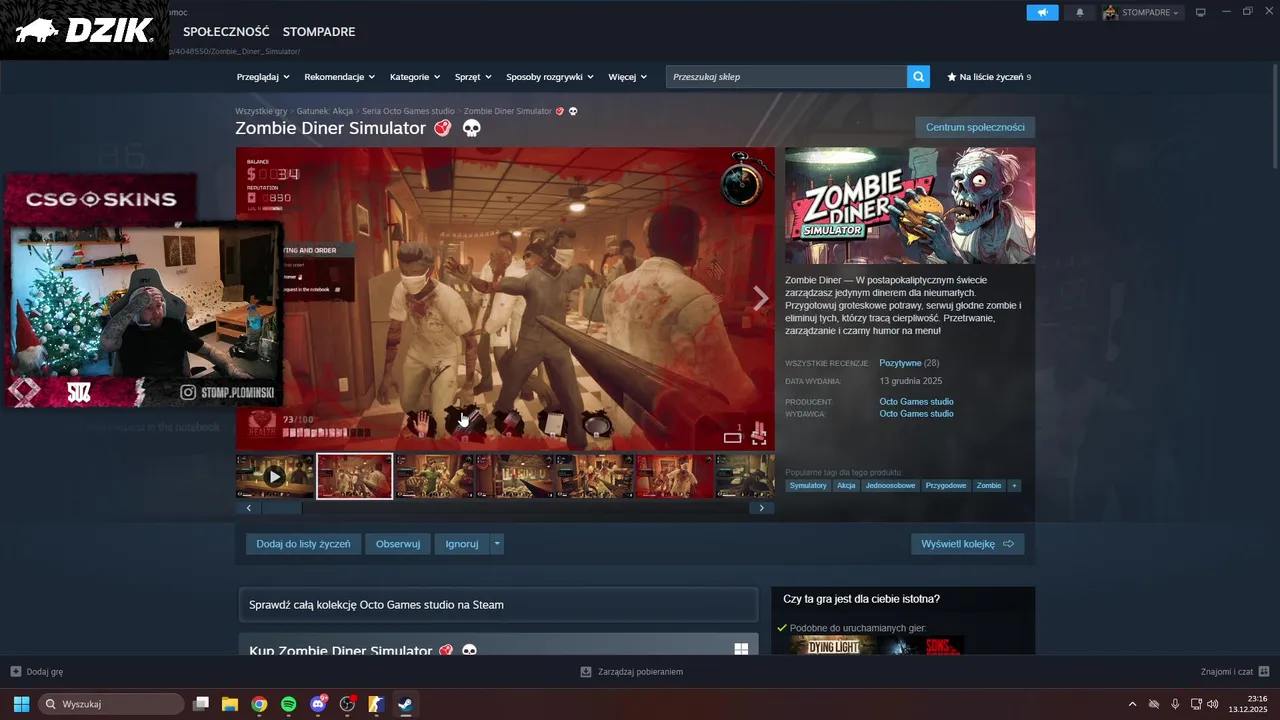The image size is (1280, 720).
Task: Click the Wyszukaj taskbar search box
Action: 111,704
